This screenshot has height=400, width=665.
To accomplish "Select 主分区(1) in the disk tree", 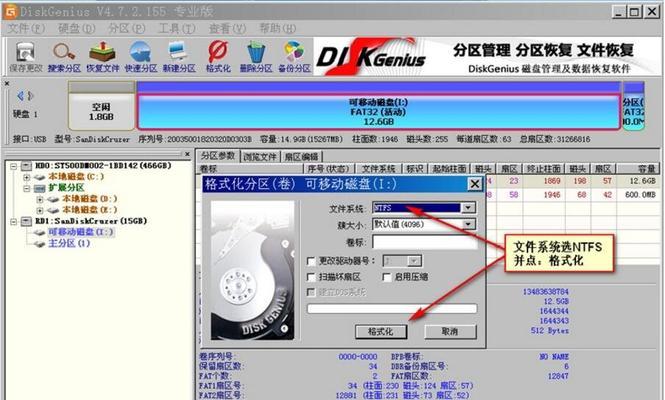I will coord(69,243).
